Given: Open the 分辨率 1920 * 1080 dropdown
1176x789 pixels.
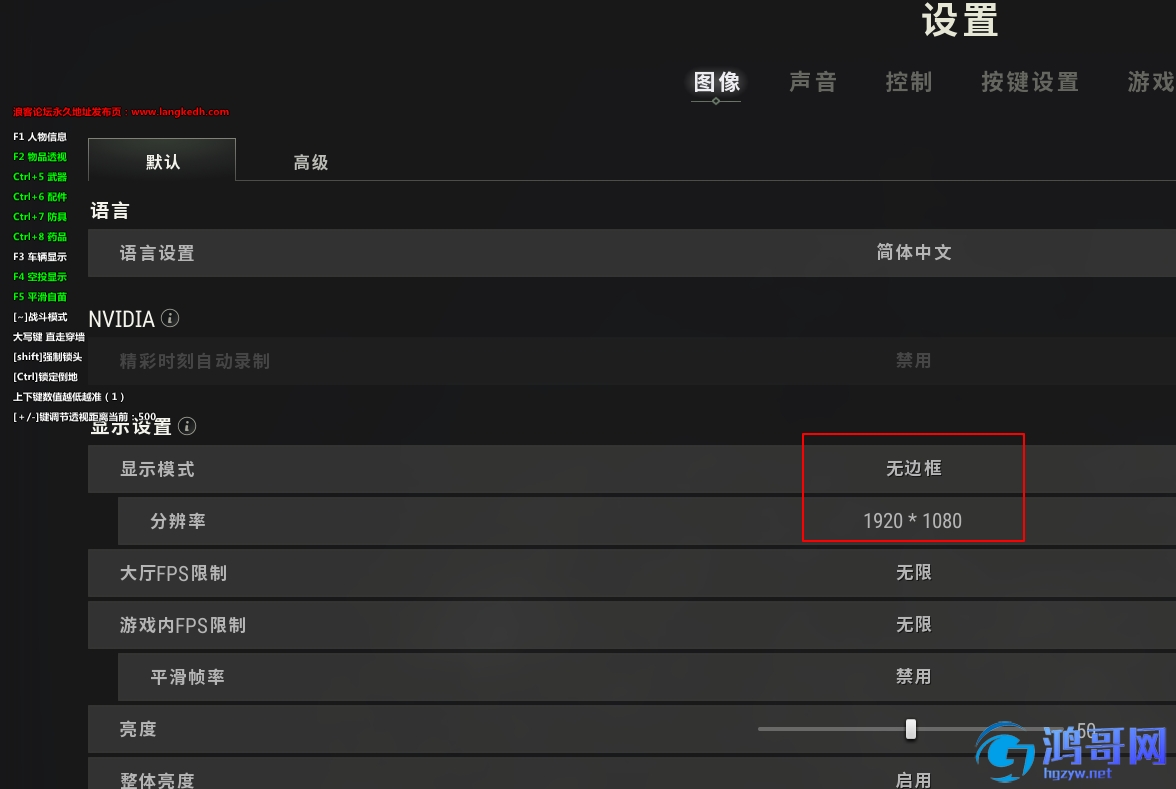Looking at the screenshot, I should [912, 520].
